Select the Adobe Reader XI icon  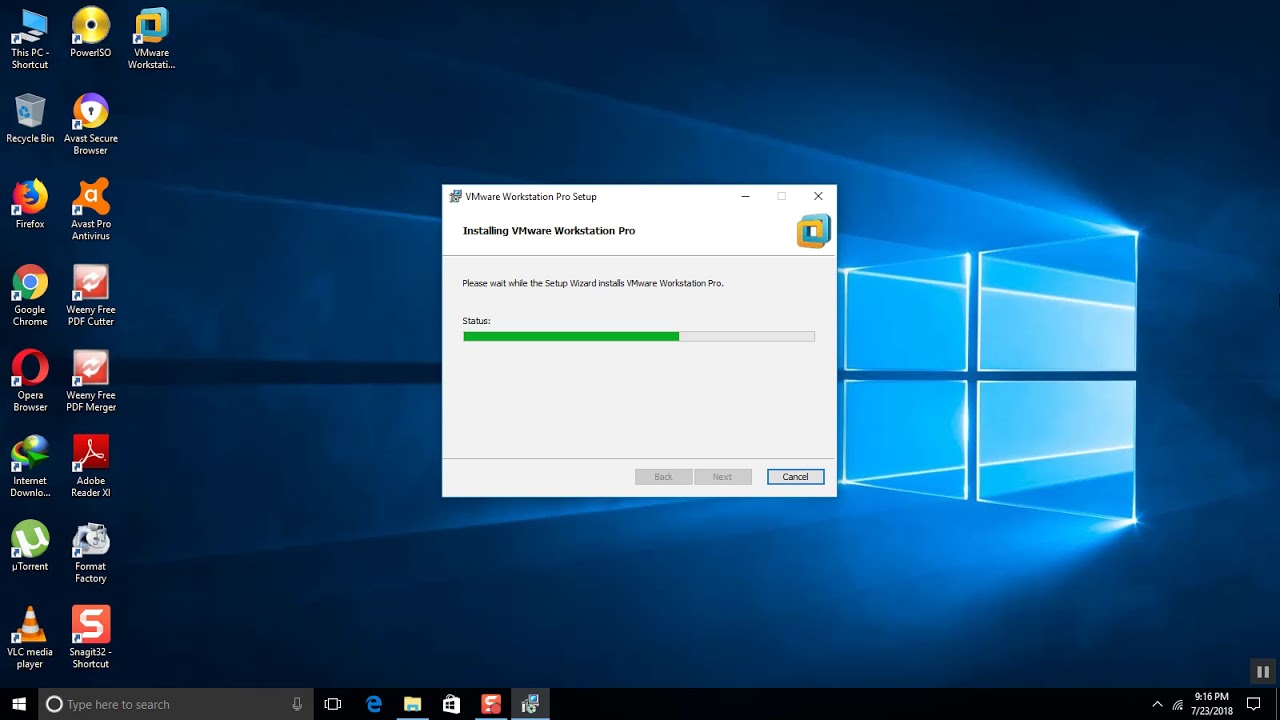click(x=90, y=466)
